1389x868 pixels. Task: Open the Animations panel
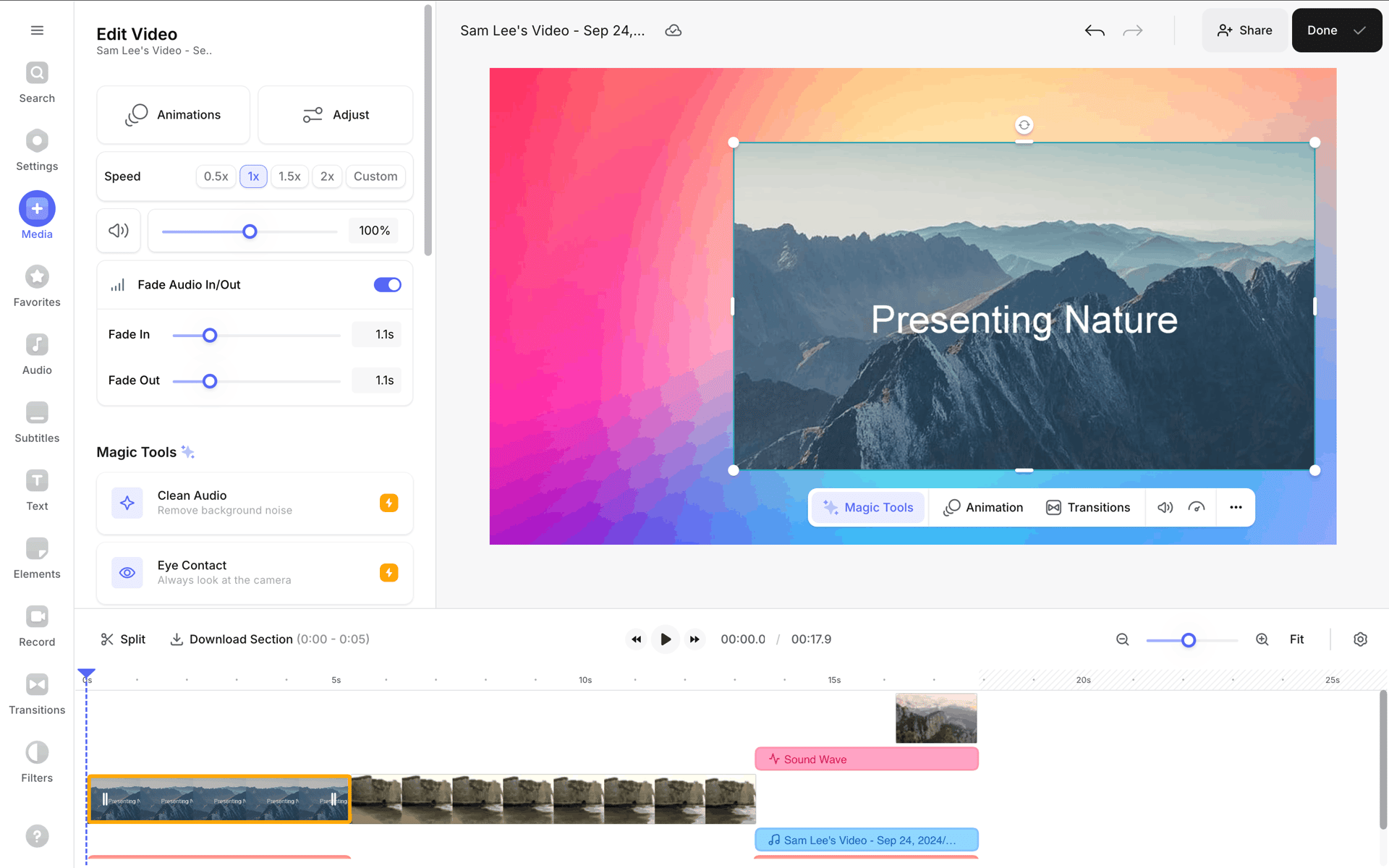point(174,115)
